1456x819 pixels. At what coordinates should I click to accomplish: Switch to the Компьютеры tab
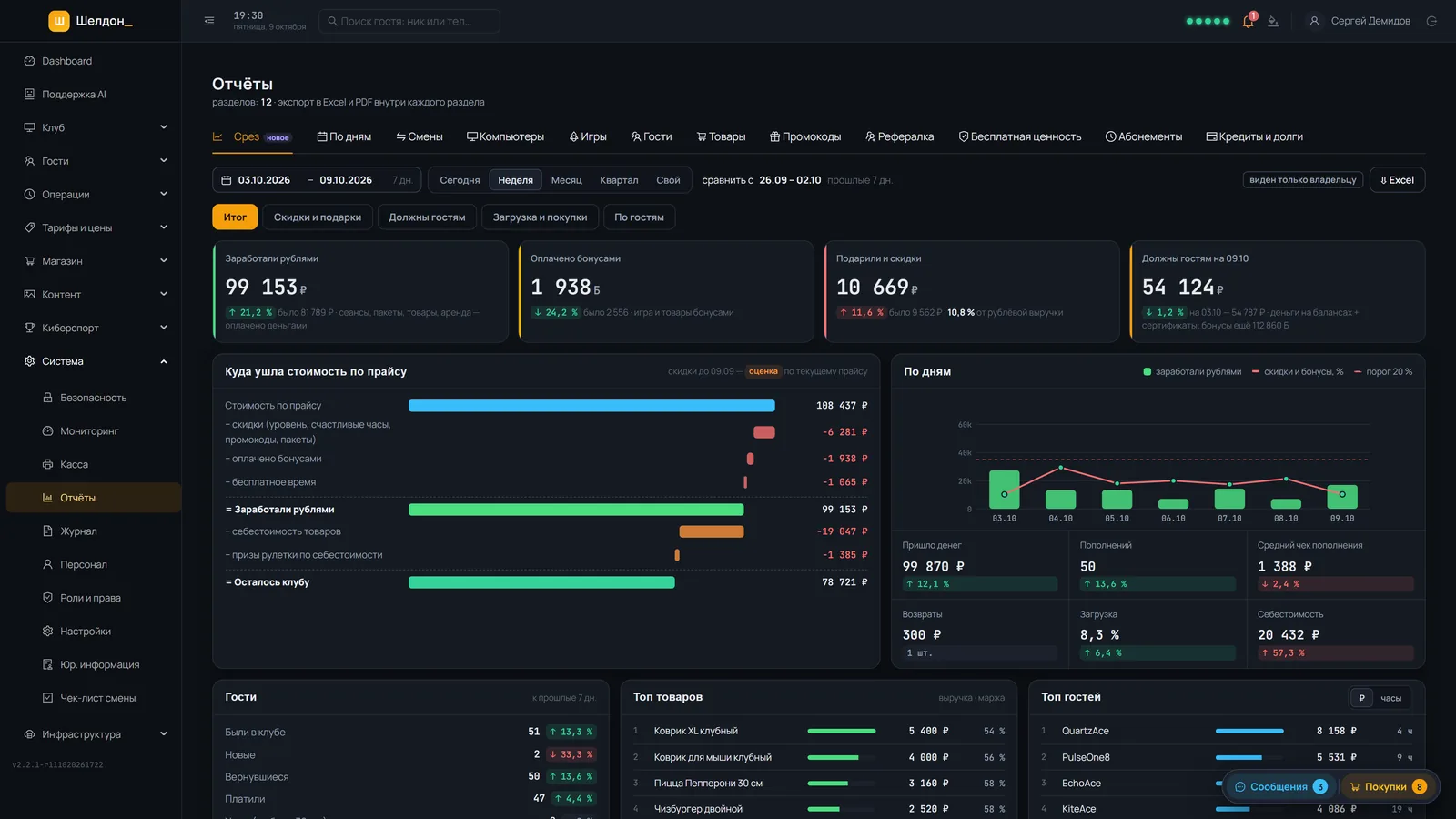(x=505, y=136)
